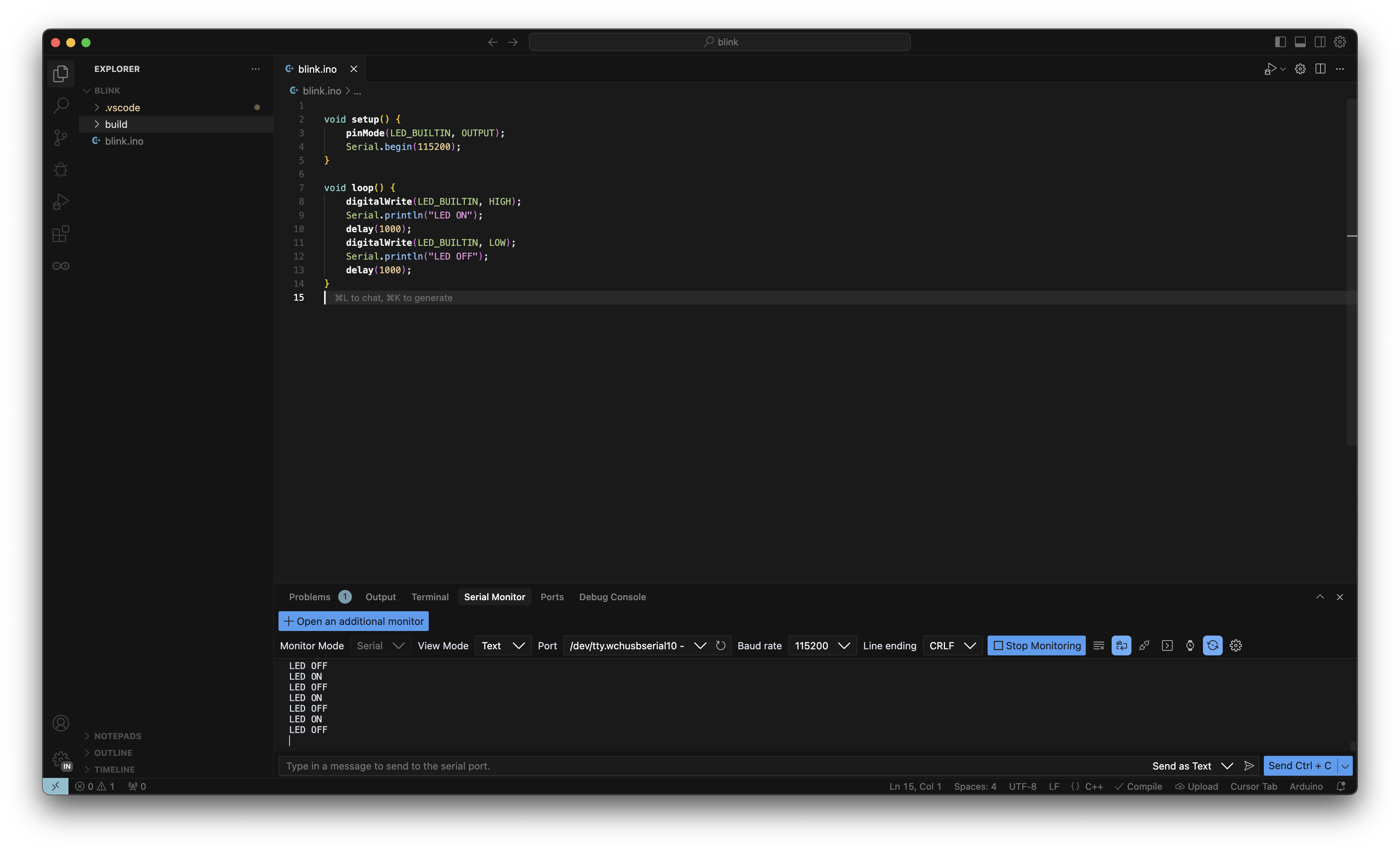Click Stop Monitoring button
Screen dimensions: 1400x851
(1036, 645)
